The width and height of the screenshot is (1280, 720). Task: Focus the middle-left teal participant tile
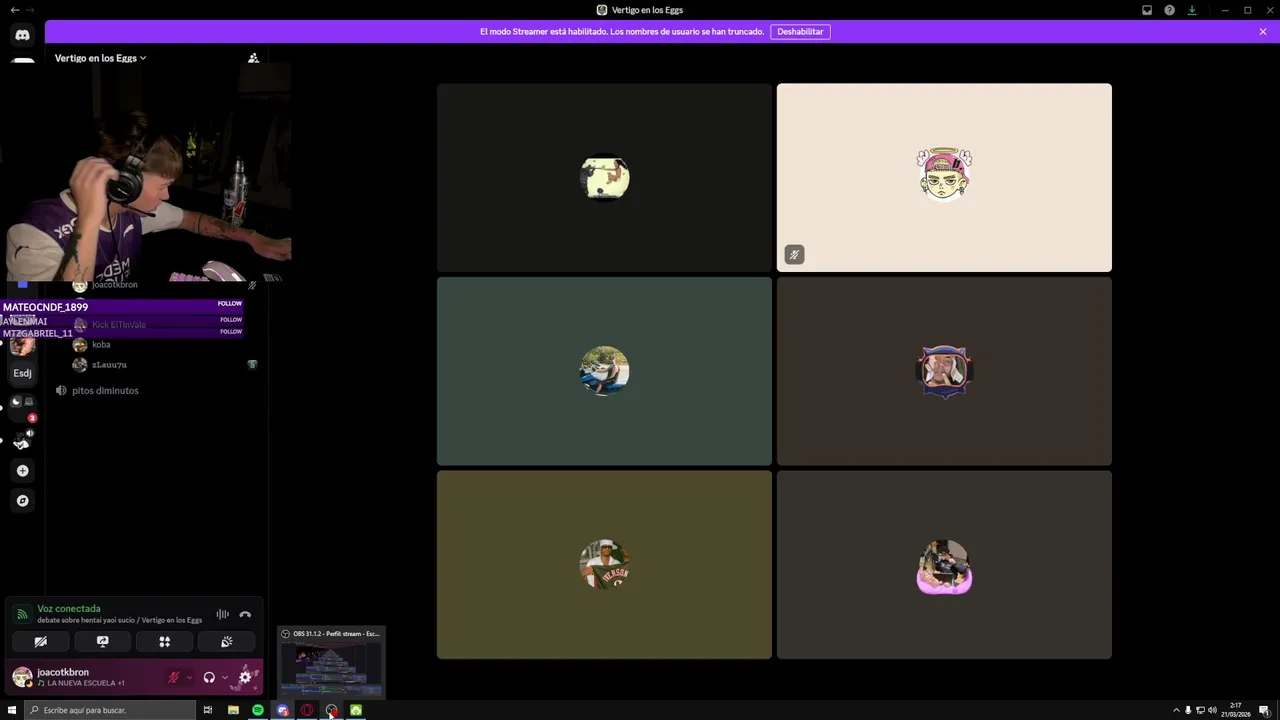[x=604, y=371]
